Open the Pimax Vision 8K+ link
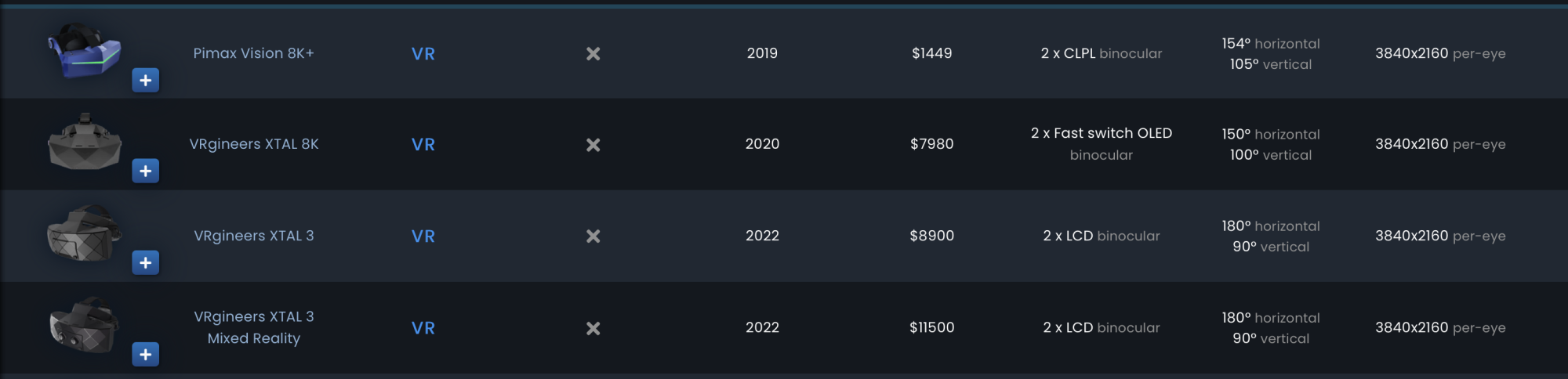Screen dimensions: 1568x379 pyautogui.click(x=254, y=53)
